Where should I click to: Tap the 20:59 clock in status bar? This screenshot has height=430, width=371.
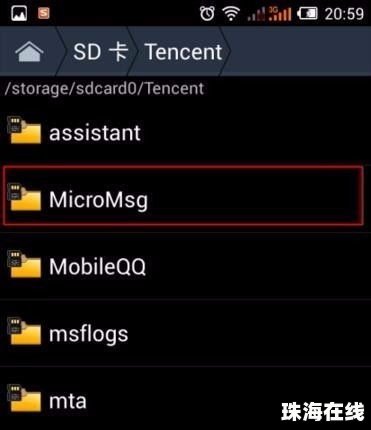point(344,14)
